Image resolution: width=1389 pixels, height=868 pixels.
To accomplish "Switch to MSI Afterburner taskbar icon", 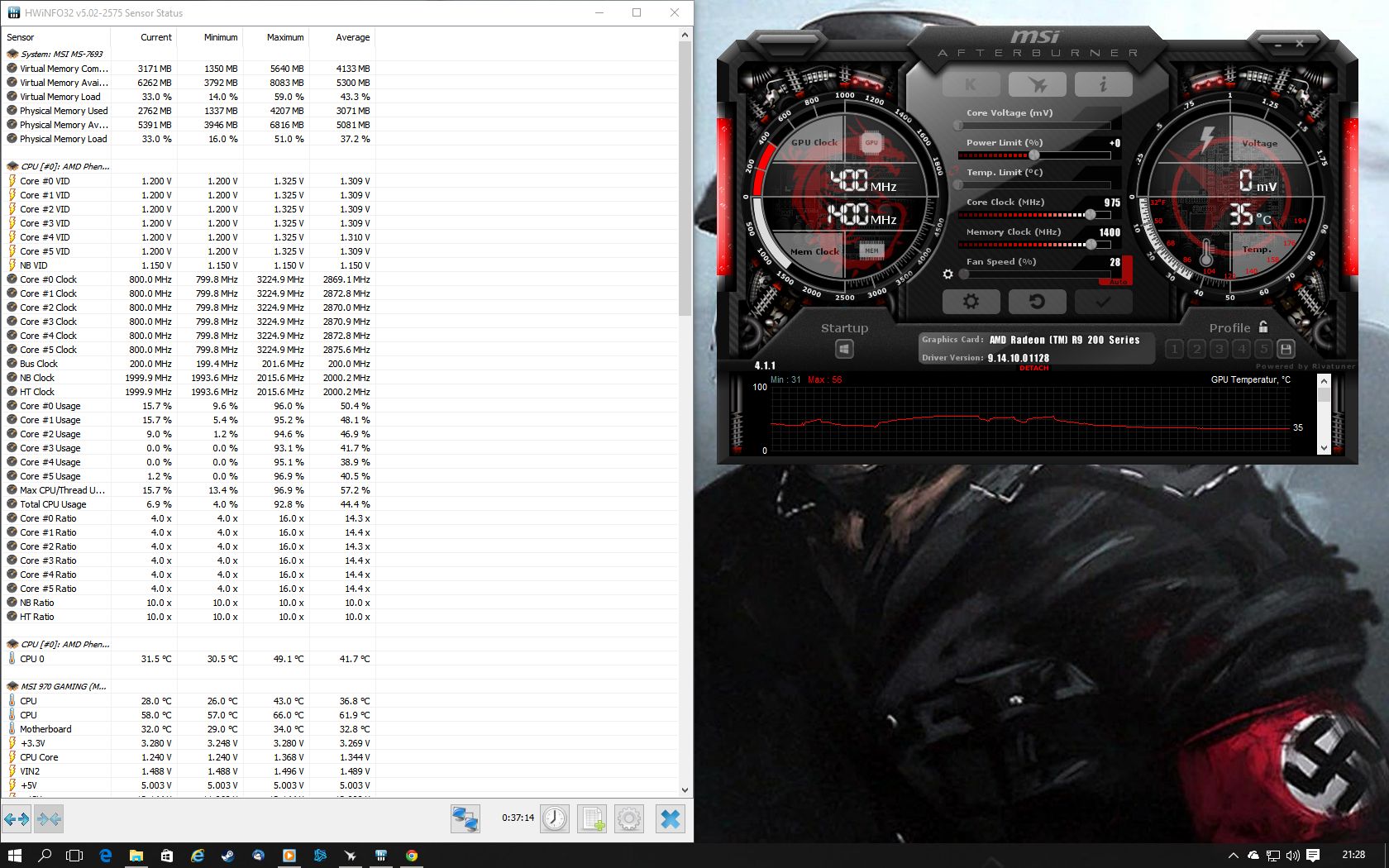I will click(x=350, y=856).
